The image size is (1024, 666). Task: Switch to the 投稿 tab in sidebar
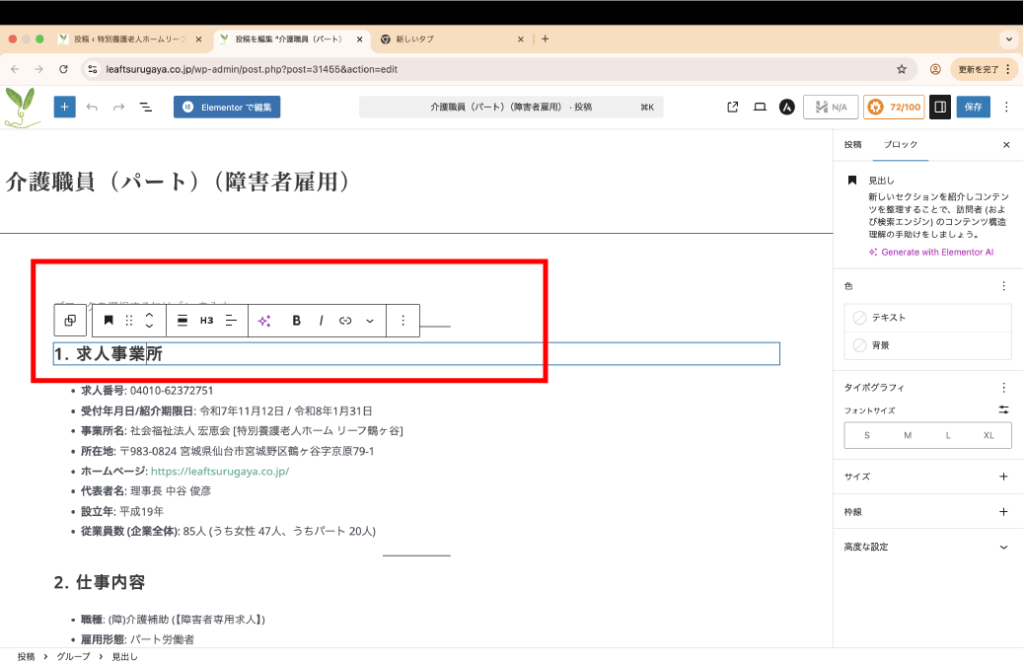[x=852, y=145]
